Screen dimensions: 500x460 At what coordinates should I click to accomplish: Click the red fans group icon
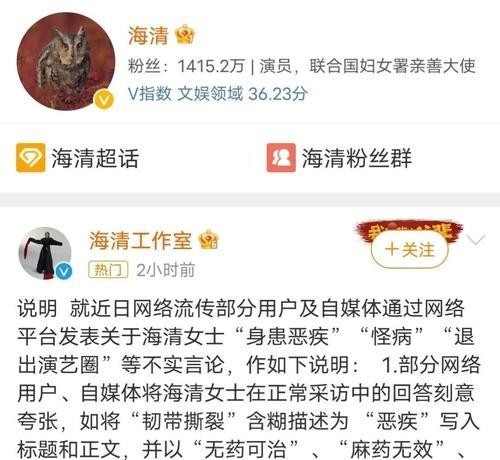[281, 158]
